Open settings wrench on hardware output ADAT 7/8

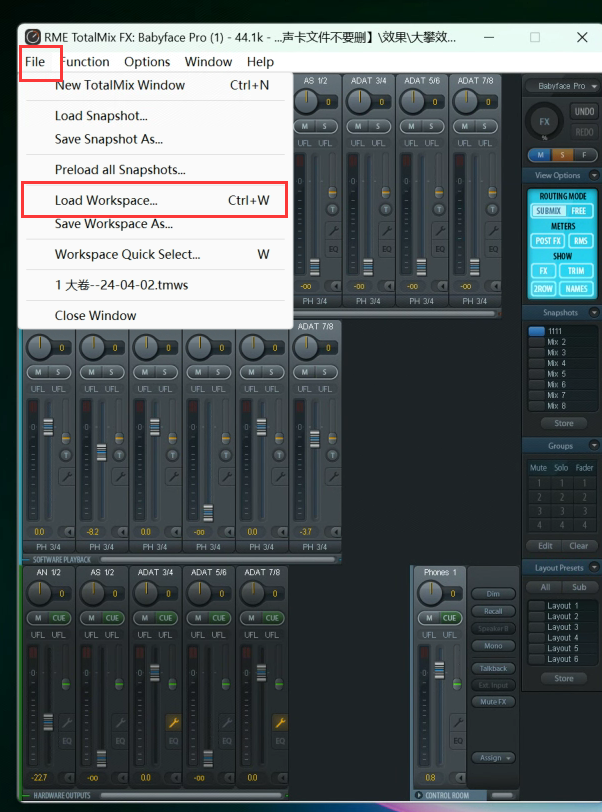(x=280, y=722)
